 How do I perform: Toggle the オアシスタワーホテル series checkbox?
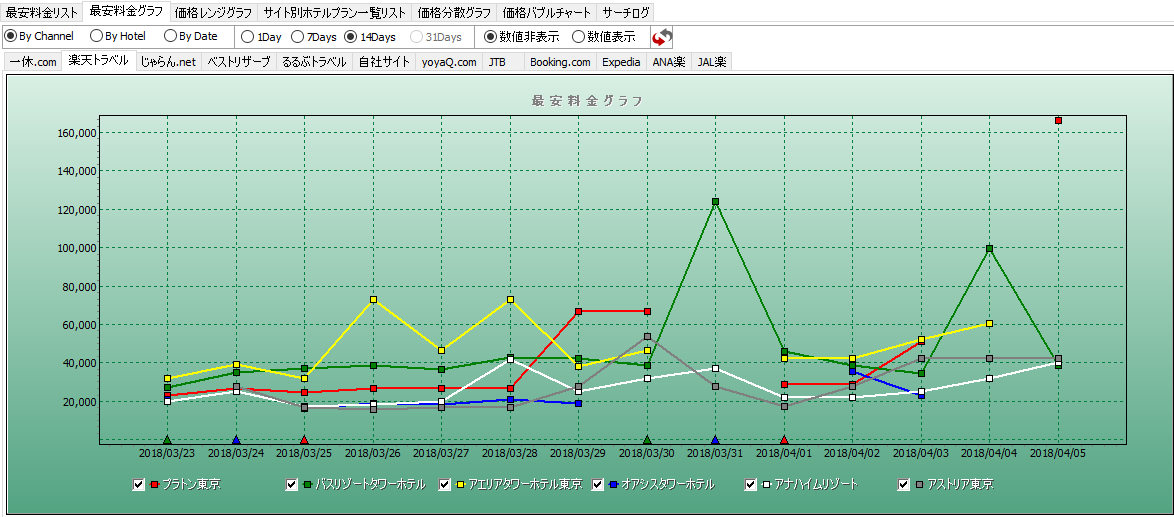599,485
